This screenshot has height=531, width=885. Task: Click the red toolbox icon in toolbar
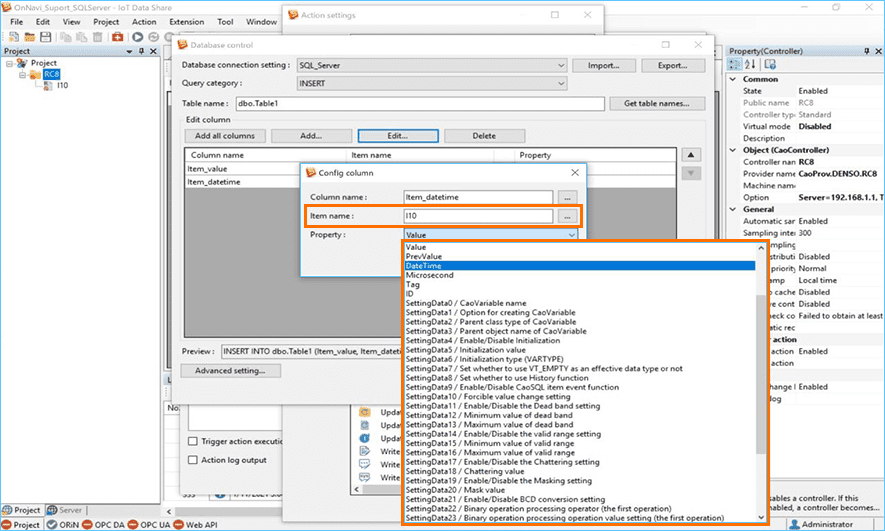pyautogui.click(x=117, y=37)
